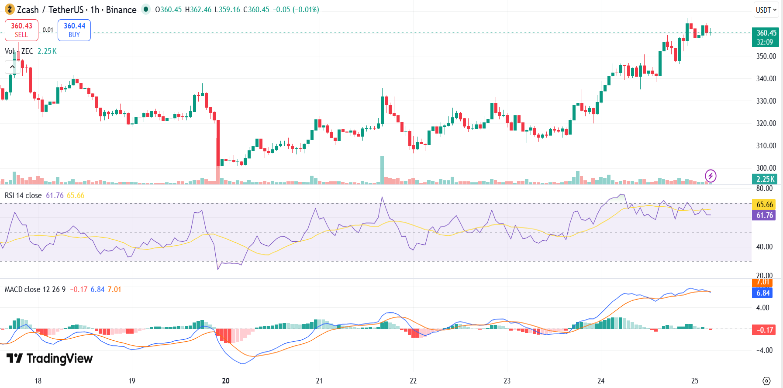The height and width of the screenshot is (388, 783).
Task: Click the -0.05 (-0.01%) change value
Action: (296, 9)
